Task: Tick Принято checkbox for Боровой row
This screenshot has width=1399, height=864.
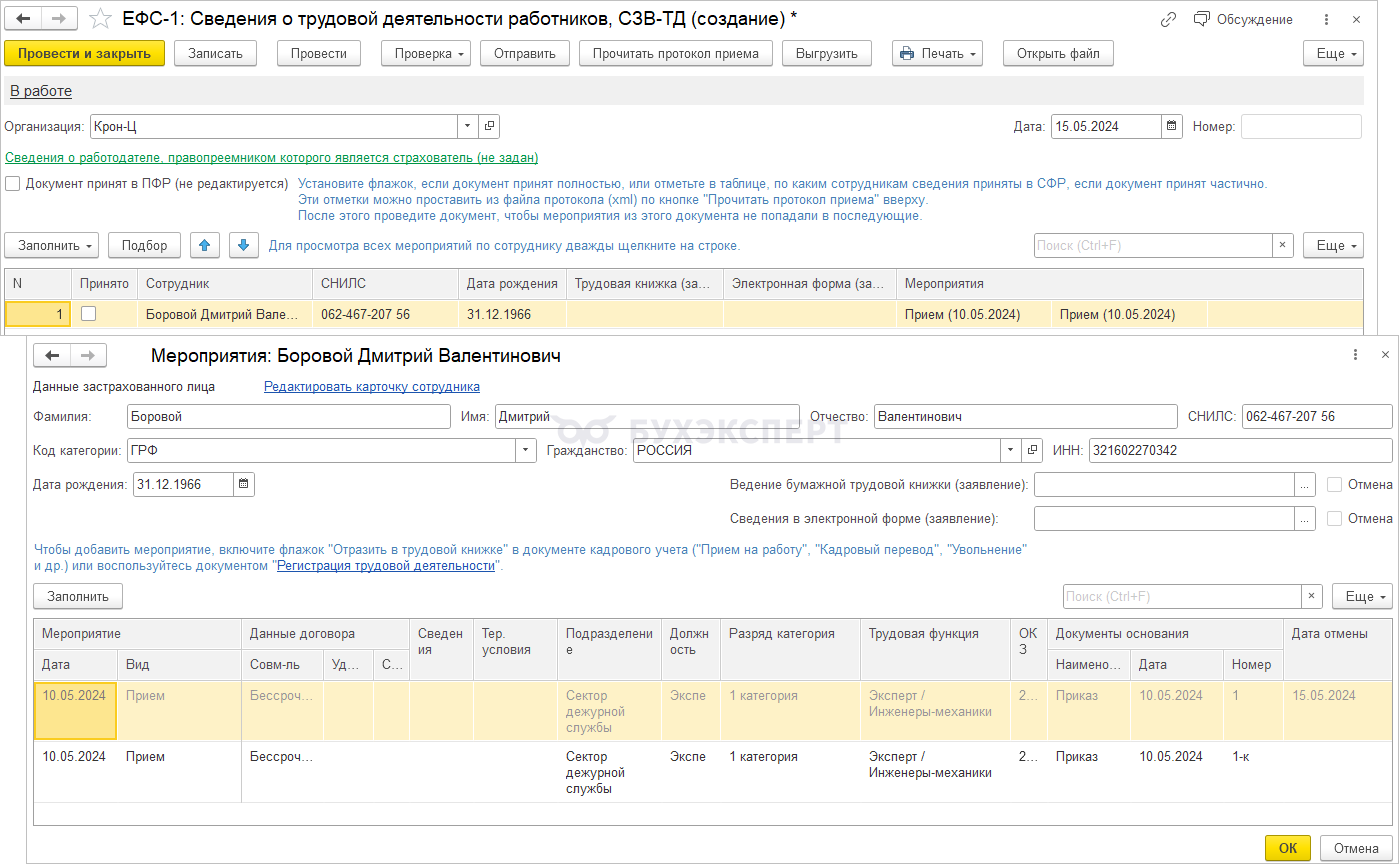Action: coord(89,314)
